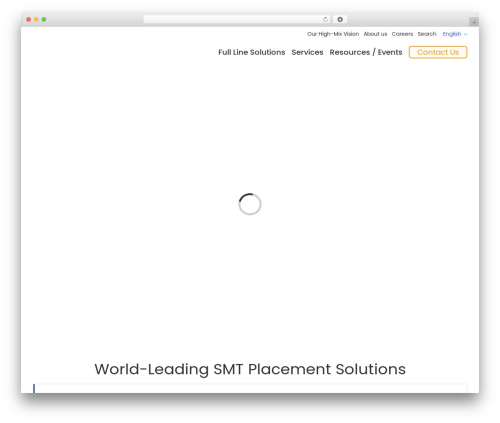The image size is (500, 423).
Task: Open a new tab with plus button
Action: click(474, 22)
